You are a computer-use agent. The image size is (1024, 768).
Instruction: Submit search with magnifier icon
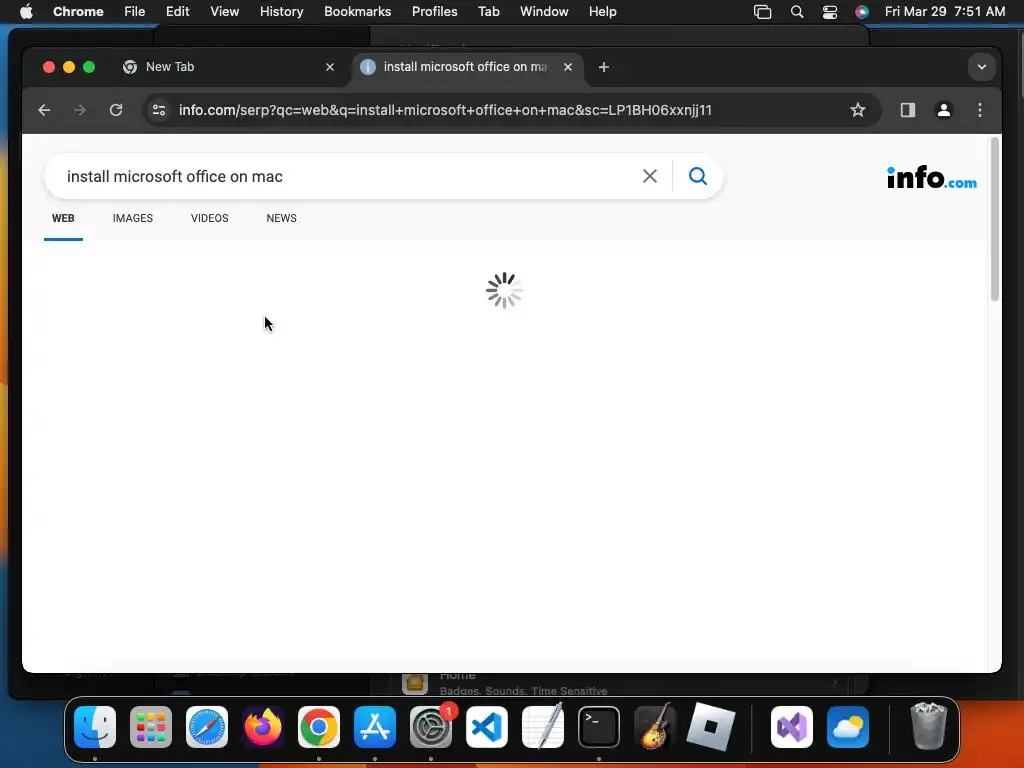coord(698,176)
